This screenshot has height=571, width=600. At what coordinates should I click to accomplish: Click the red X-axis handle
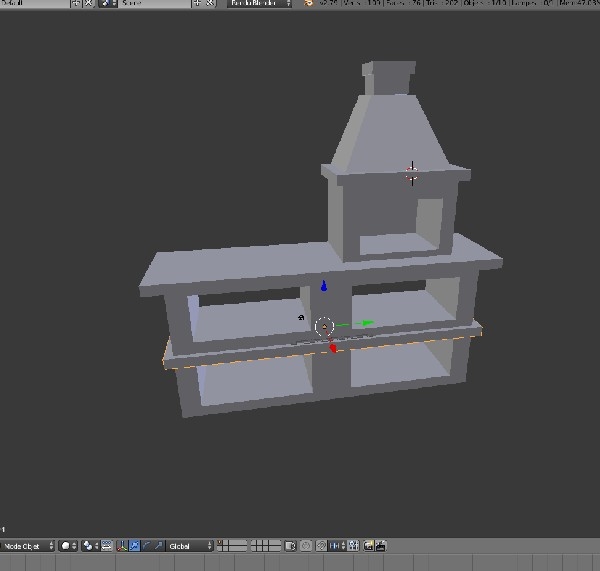click(334, 348)
